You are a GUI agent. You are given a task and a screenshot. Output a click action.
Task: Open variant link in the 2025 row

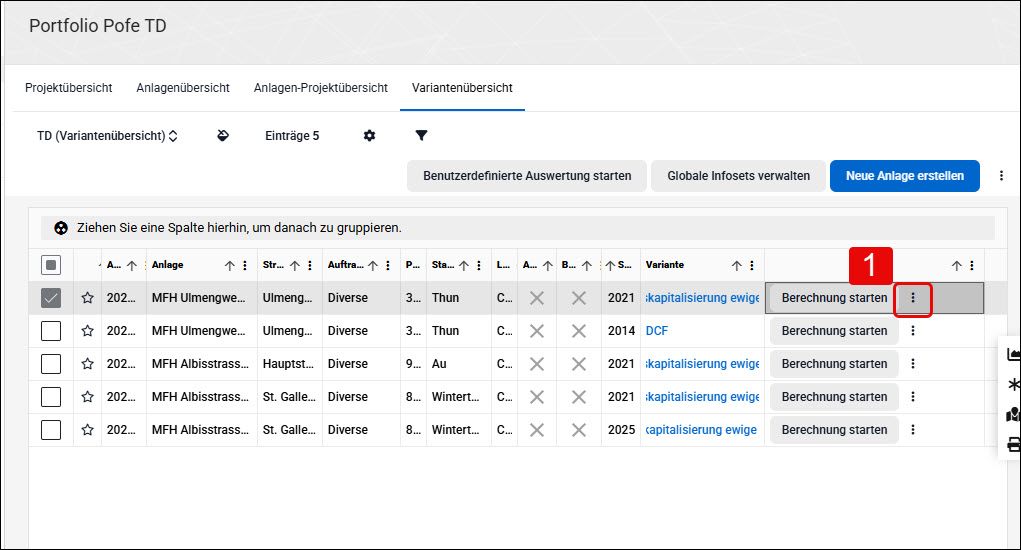tap(701, 430)
